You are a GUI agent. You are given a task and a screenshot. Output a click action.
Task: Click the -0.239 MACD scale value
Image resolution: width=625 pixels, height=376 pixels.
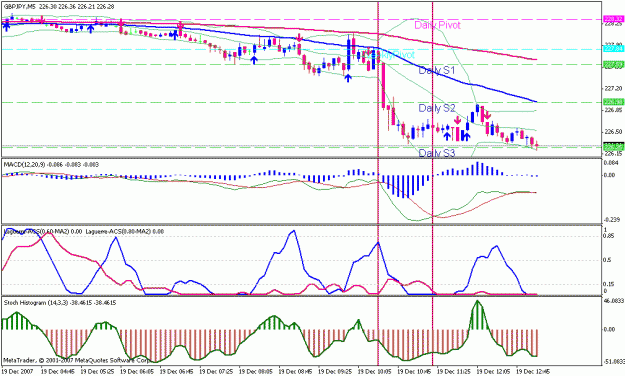click(612, 220)
